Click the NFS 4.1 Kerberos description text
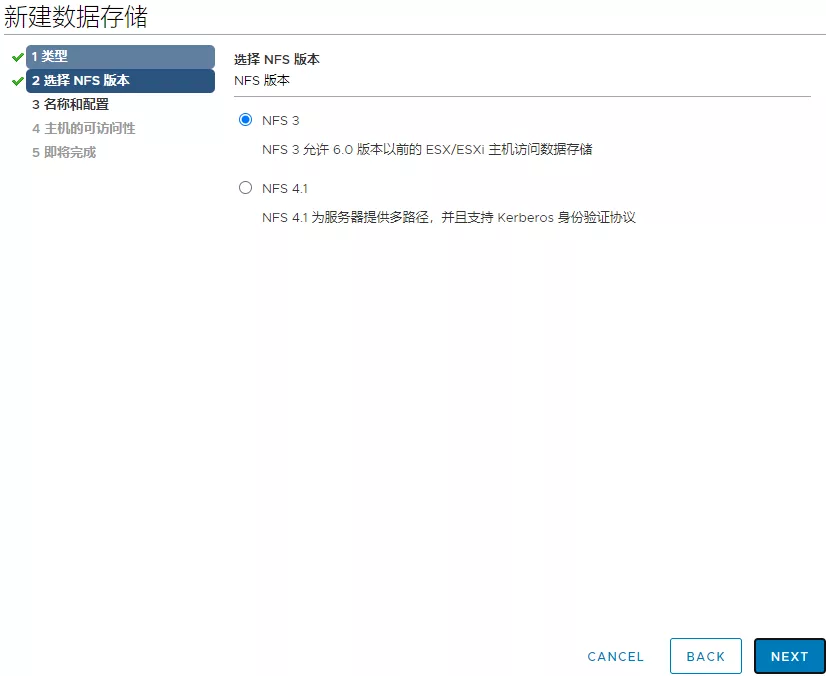Image resolution: width=826 pixels, height=676 pixels. 448,217
